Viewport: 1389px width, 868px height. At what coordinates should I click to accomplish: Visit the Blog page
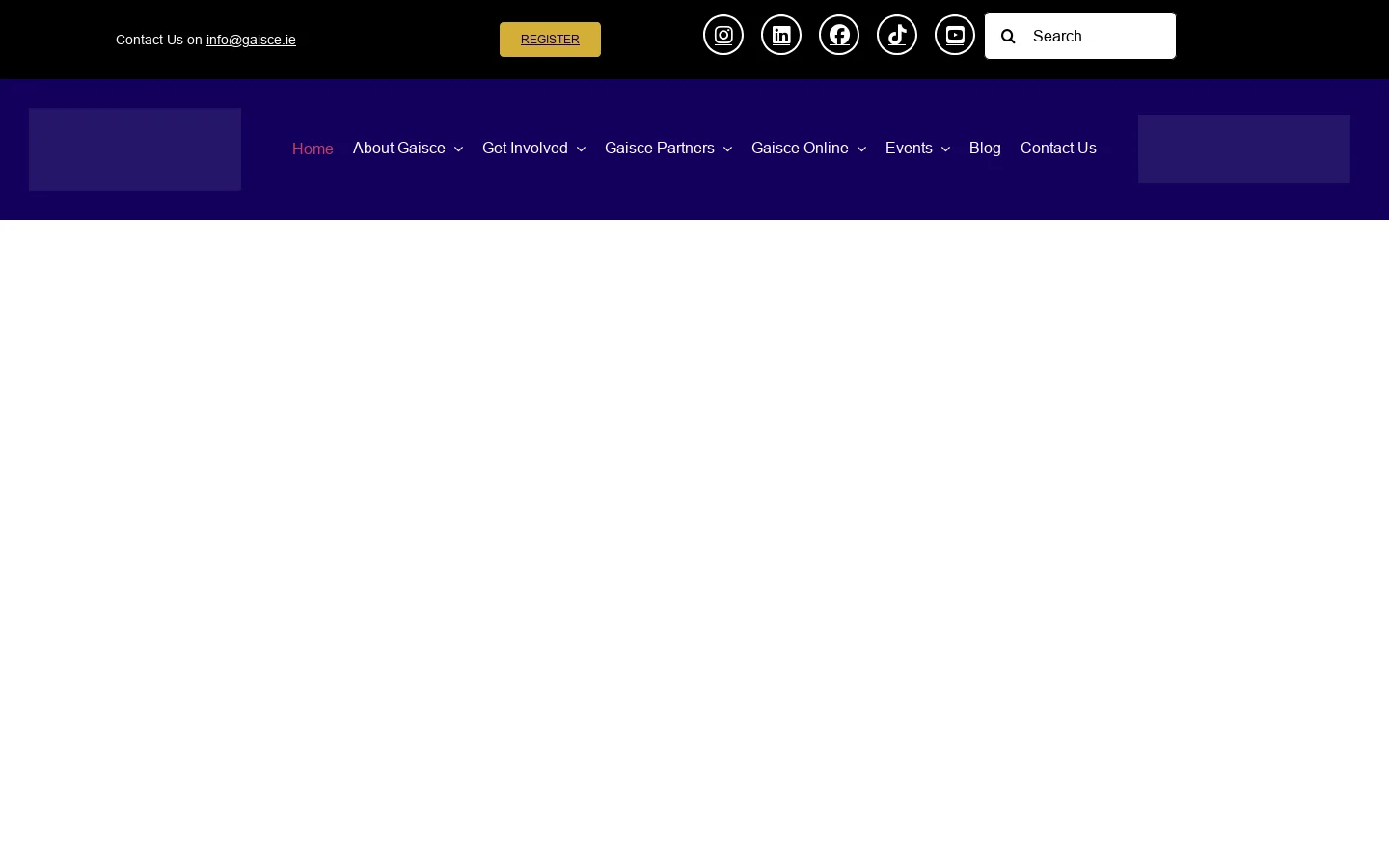(985, 149)
